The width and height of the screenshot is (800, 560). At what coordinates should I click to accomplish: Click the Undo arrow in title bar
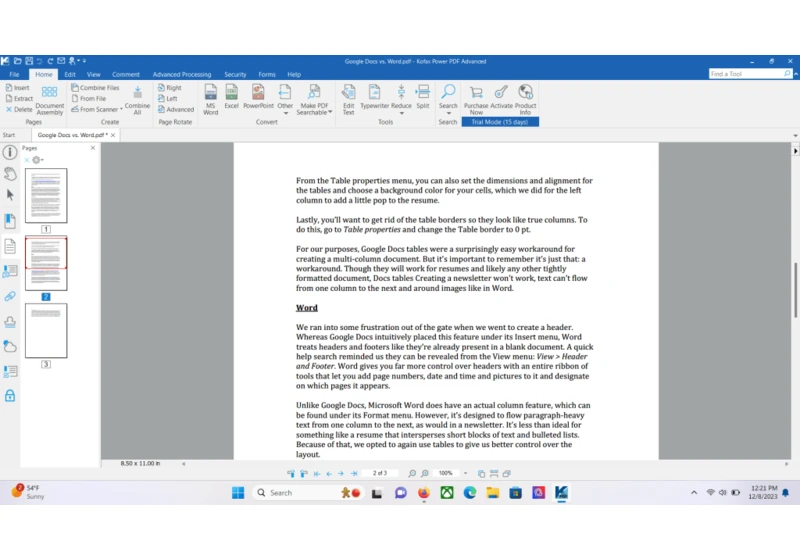pos(39,61)
